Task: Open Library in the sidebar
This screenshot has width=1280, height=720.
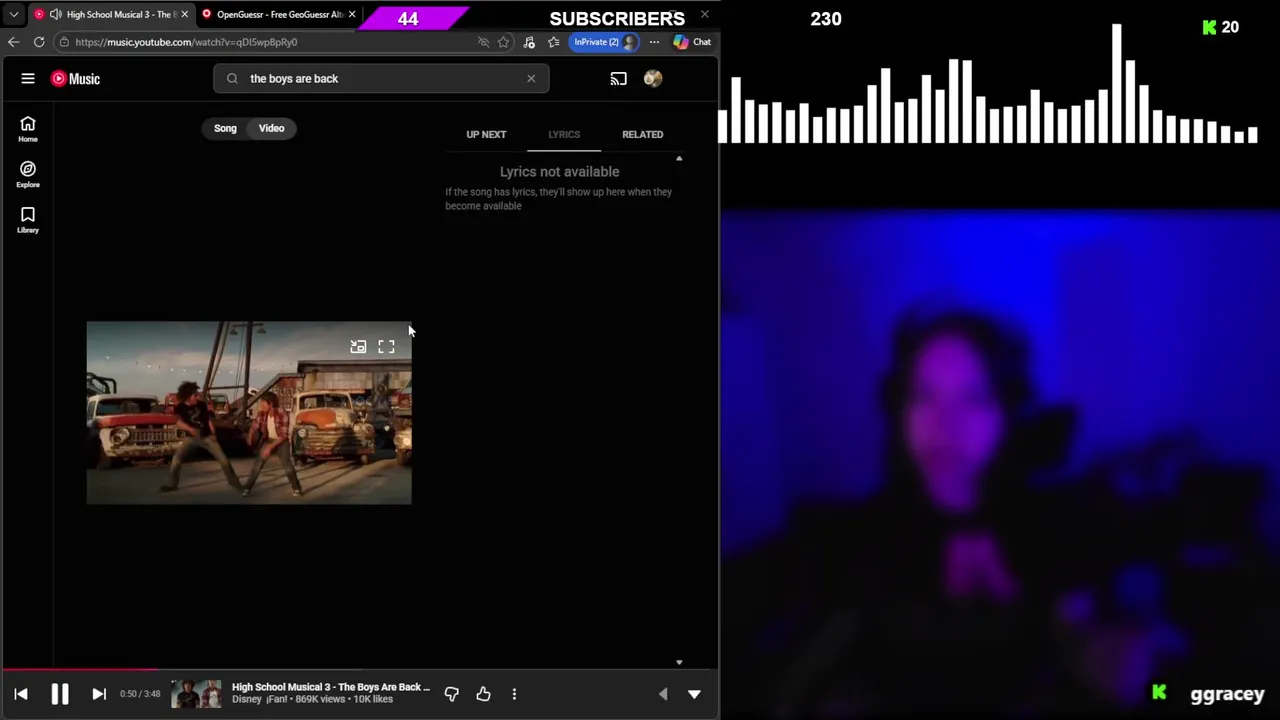Action: [x=28, y=220]
